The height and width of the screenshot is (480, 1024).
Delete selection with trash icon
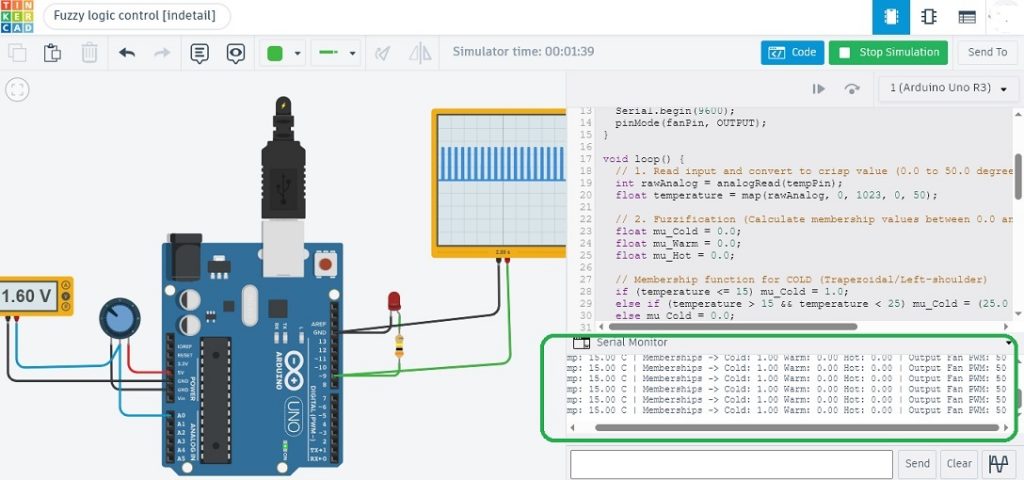pyautogui.click(x=89, y=53)
